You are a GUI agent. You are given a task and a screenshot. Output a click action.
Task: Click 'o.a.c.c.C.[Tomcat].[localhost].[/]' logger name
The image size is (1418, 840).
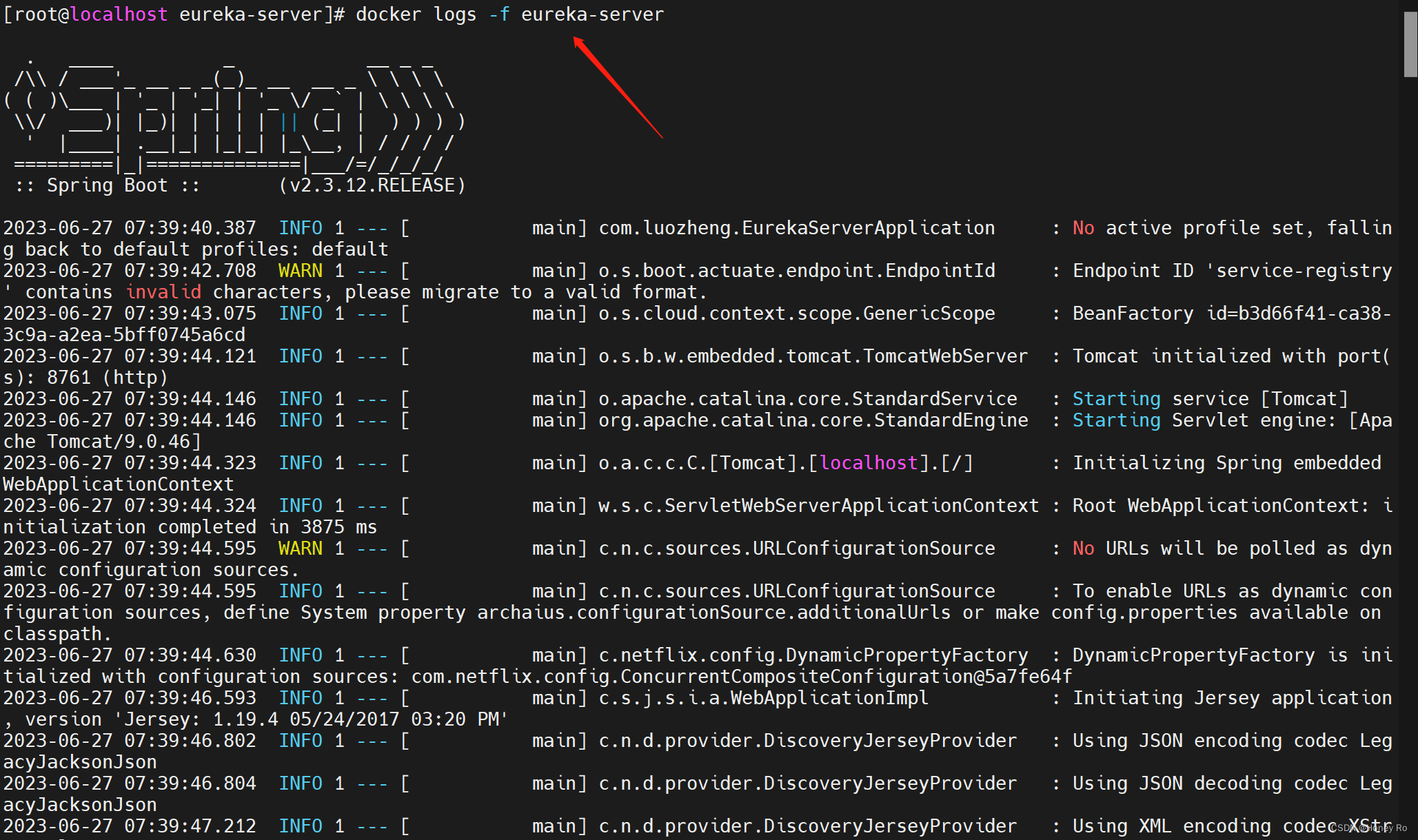click(785, 463)
